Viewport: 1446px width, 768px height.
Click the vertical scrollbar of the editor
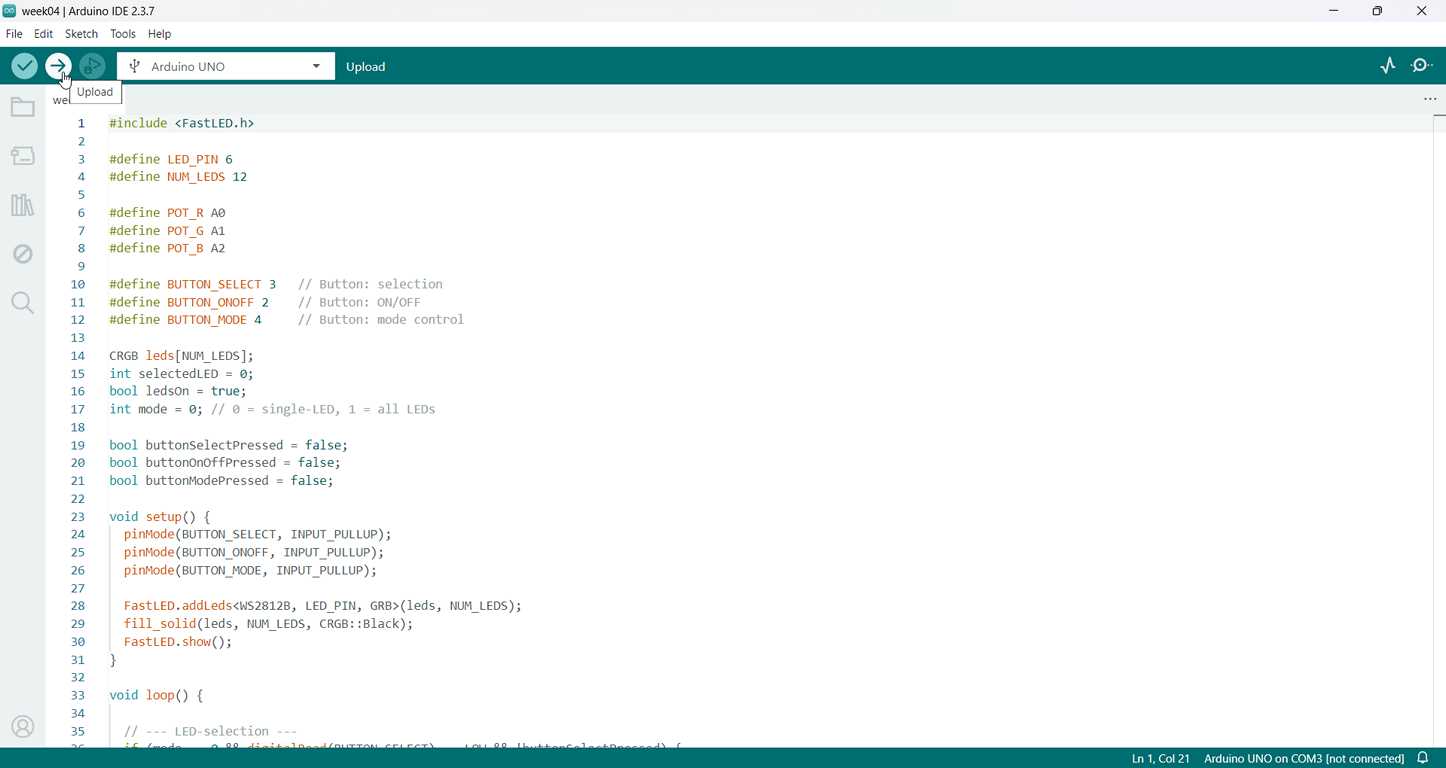1439,430
